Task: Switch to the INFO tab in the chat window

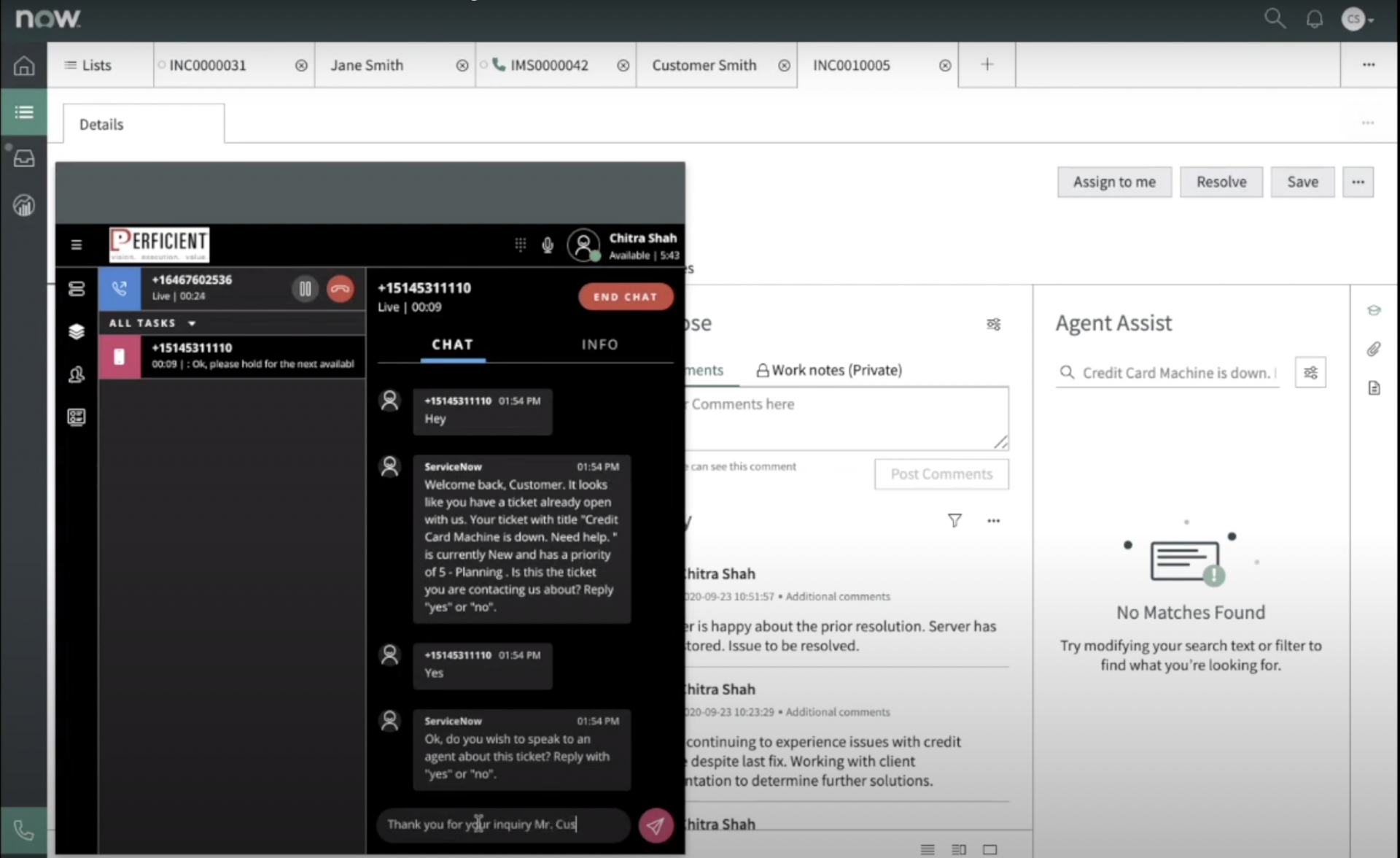Action: point(599,344)
